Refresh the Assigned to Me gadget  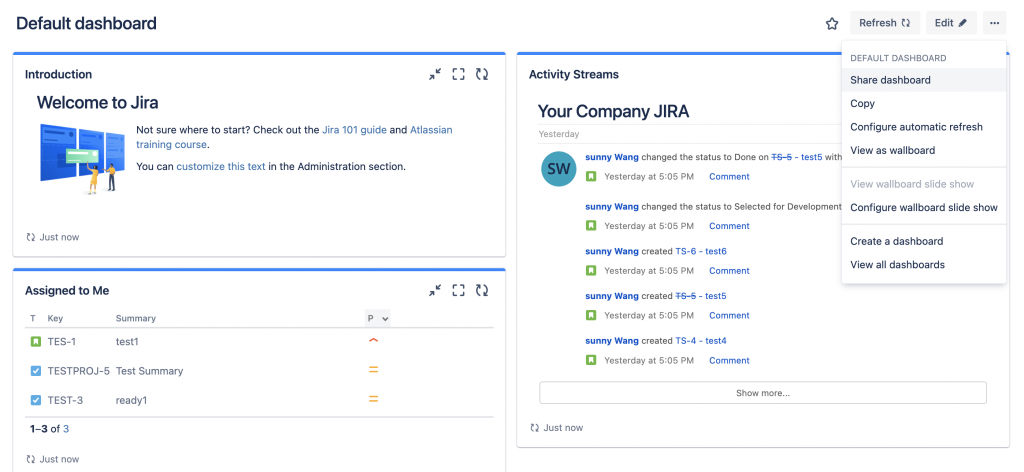pos(482,291)
